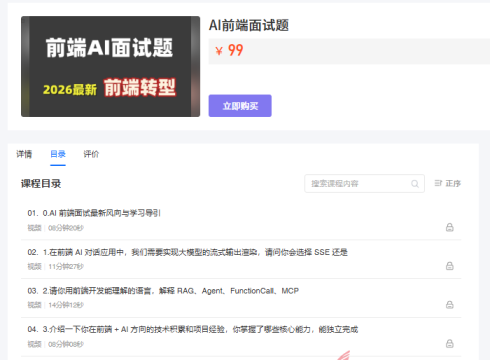Focus the 搜索课程内容 search field

[x=364, y=183]
